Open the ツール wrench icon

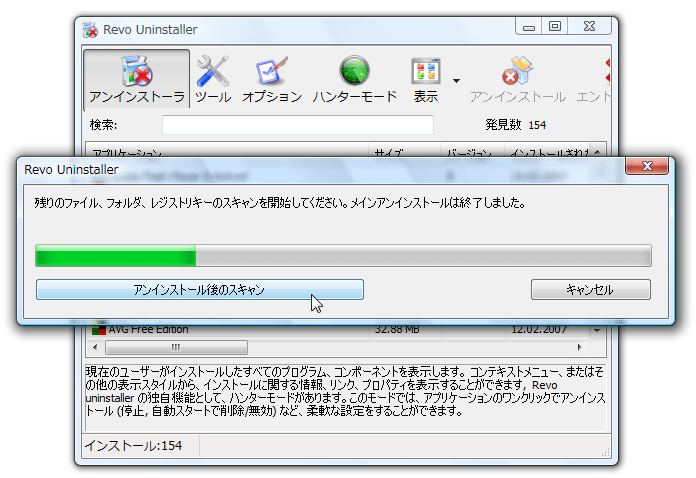[213, 79]
